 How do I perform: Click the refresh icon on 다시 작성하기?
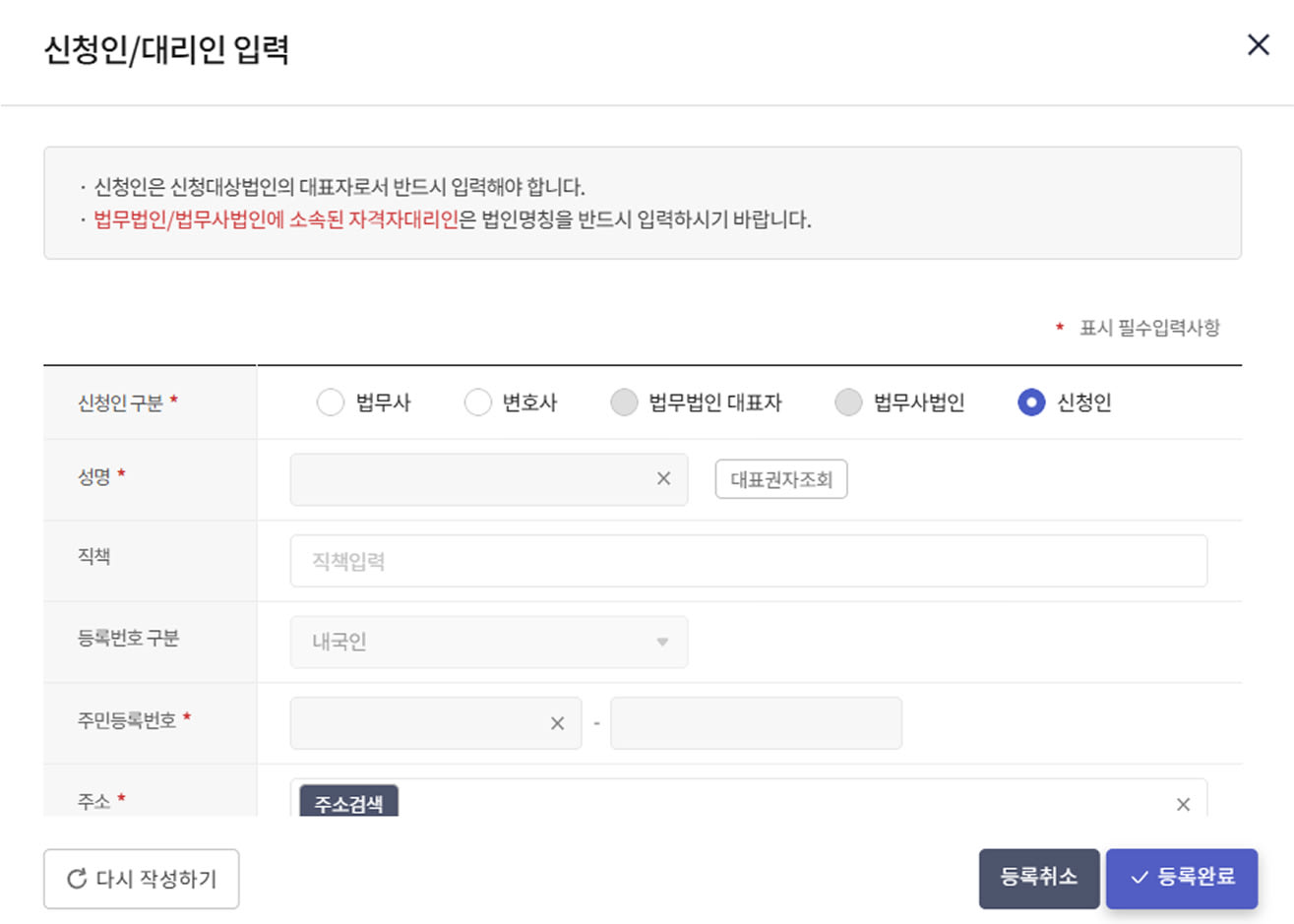click(75, 879)
